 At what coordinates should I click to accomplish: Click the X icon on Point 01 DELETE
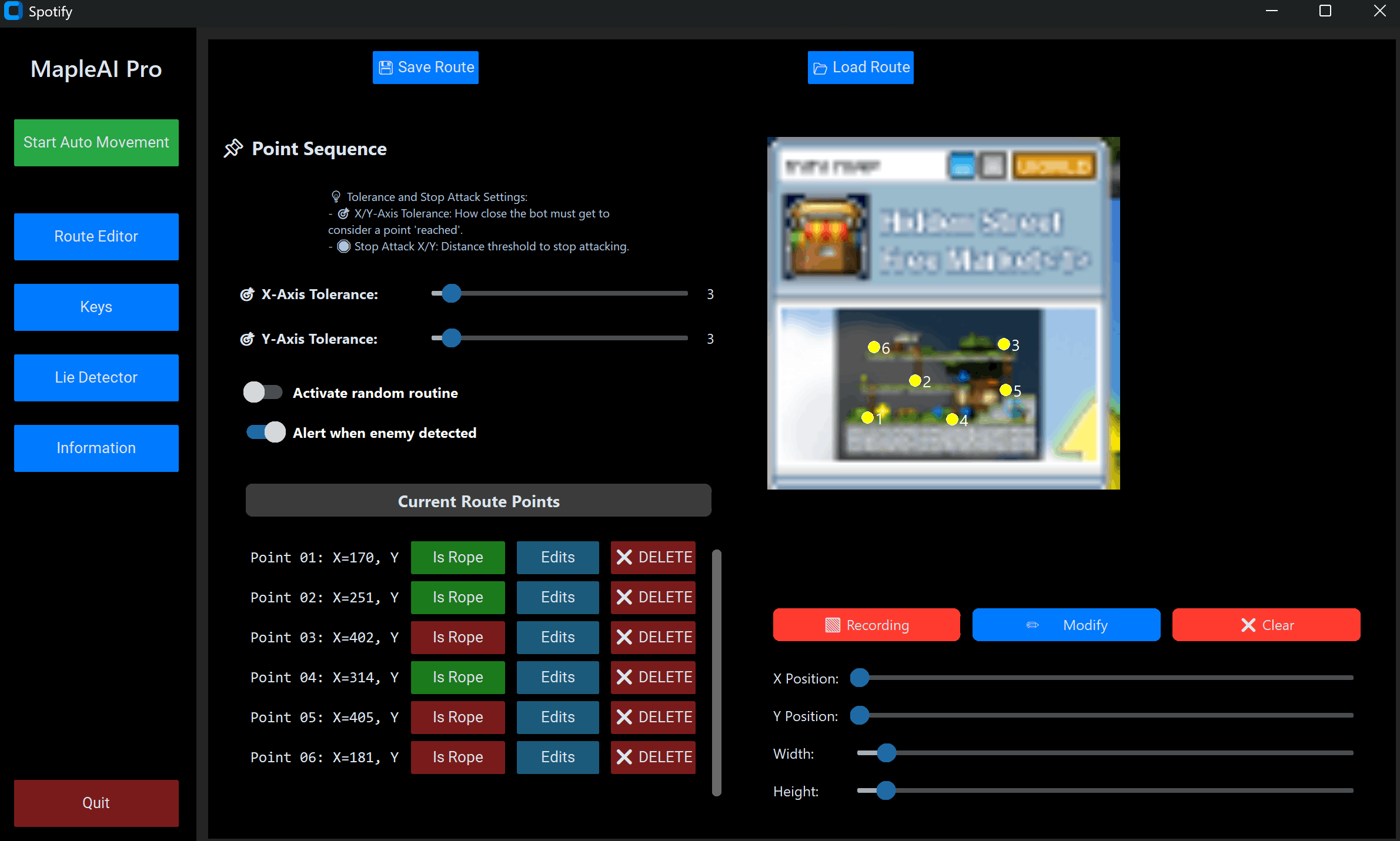624,557
